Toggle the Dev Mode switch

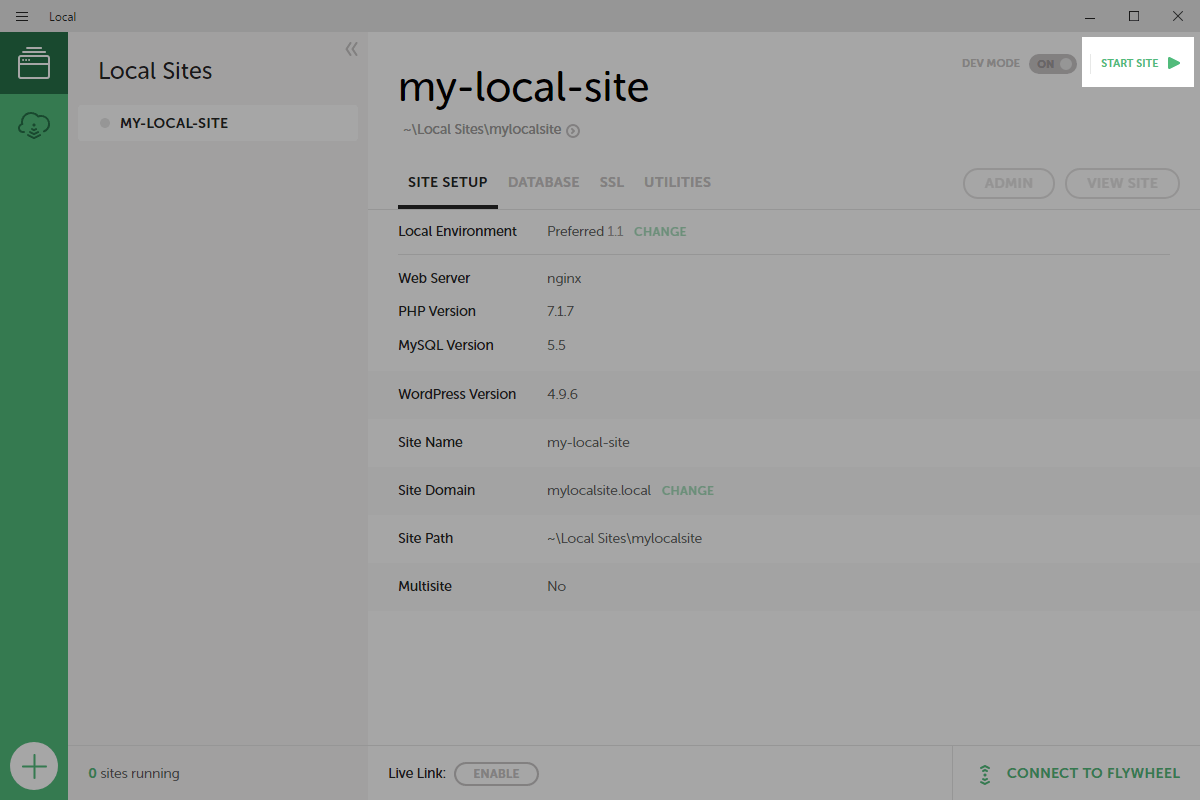1052,63
